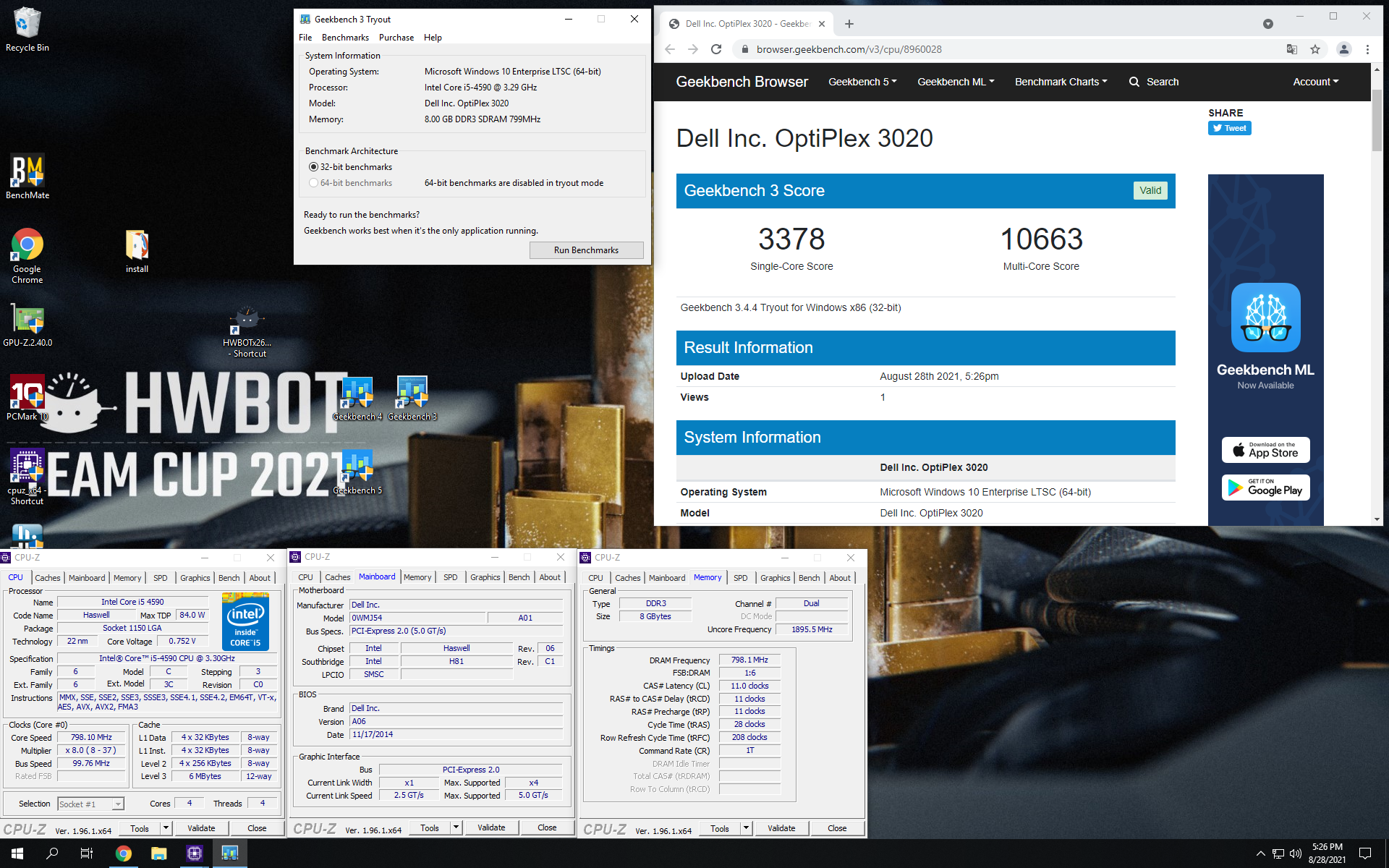
Task: Open cpuz_x64 shortcut on desktop
Action: [27, 476]
